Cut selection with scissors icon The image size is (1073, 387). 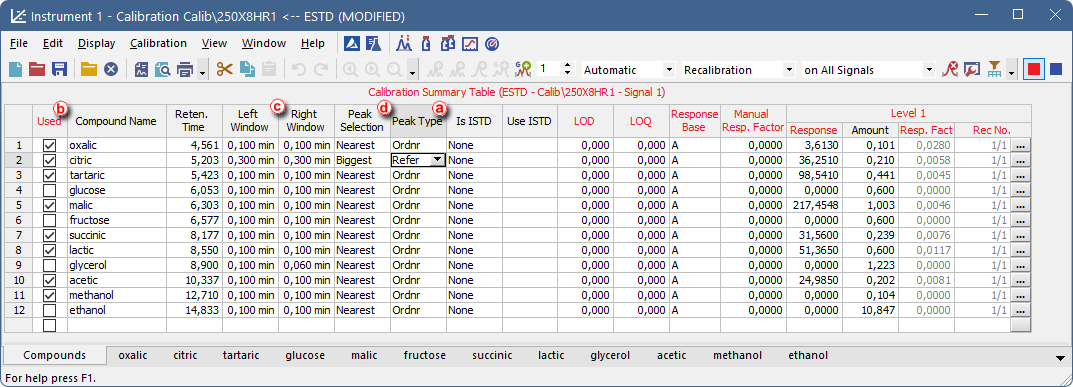click(224, 69)
